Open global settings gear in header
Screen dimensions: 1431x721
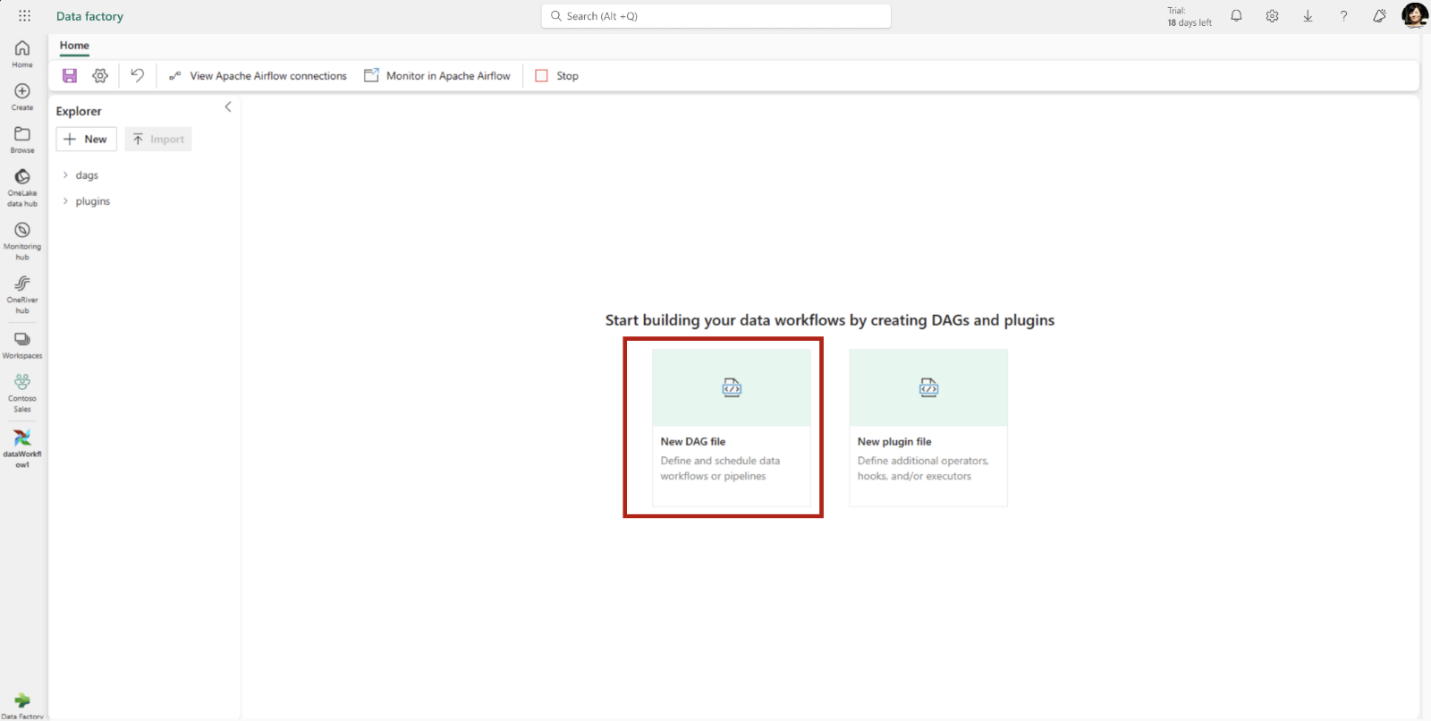tap(1272, 16)
